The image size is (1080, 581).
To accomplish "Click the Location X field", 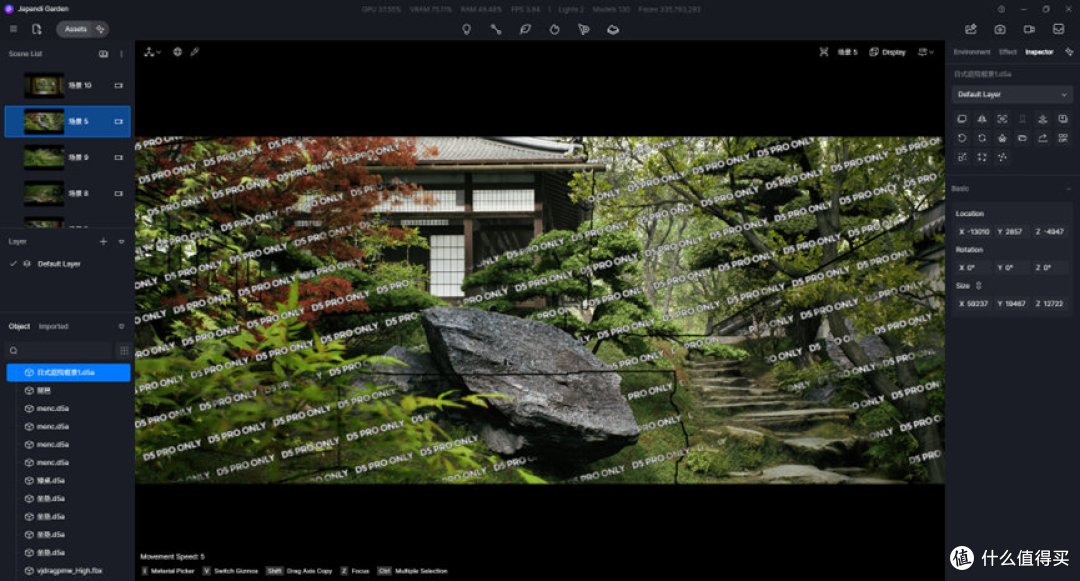I will 974,231.
